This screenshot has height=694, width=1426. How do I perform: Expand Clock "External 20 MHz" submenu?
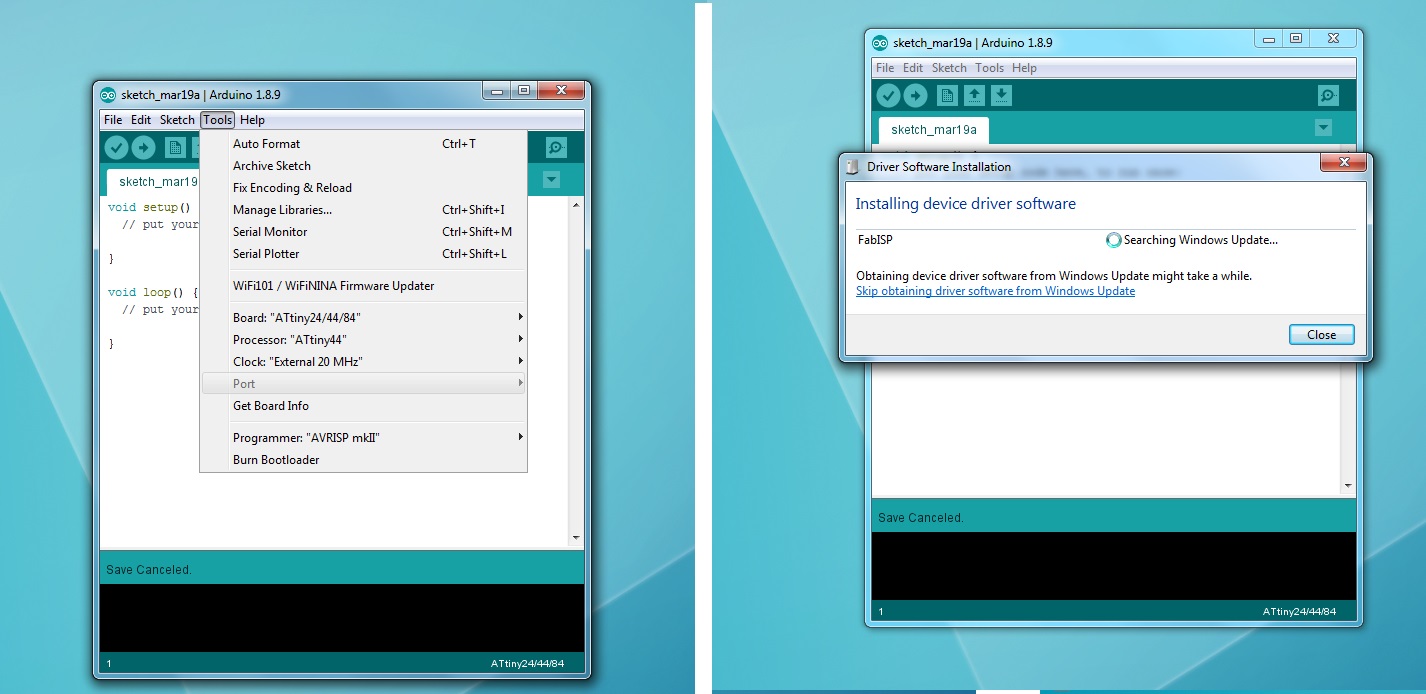point(364,362)
